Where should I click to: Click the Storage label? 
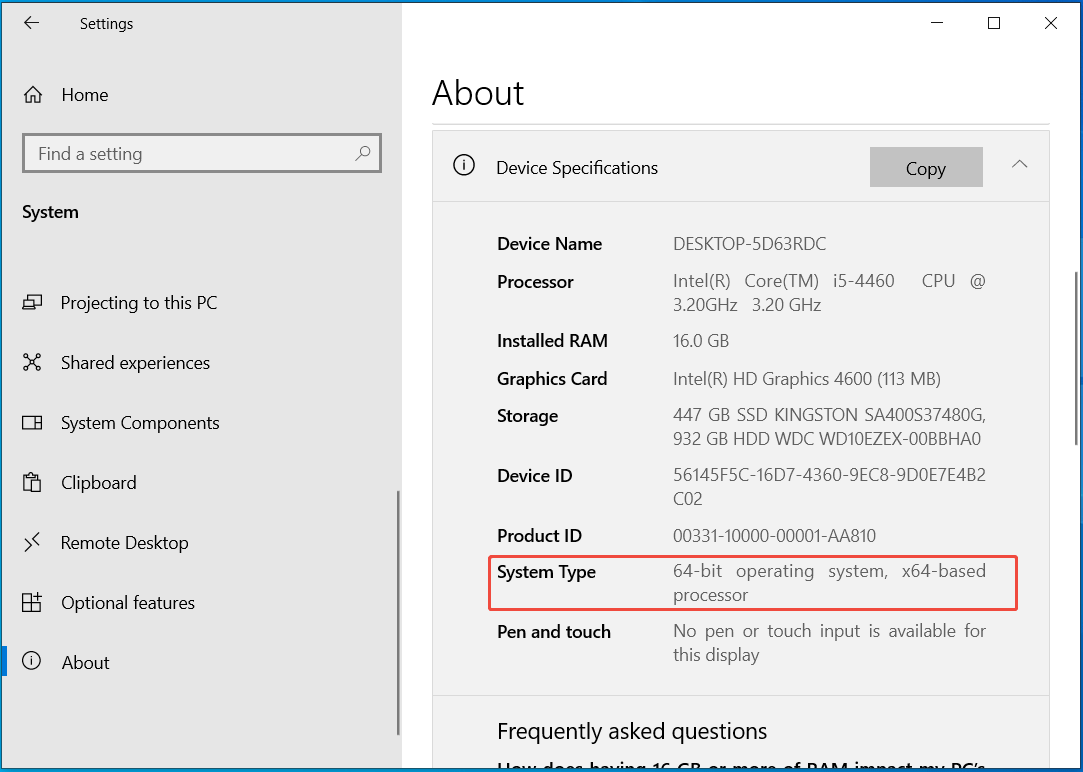click(x=528, y=416)
